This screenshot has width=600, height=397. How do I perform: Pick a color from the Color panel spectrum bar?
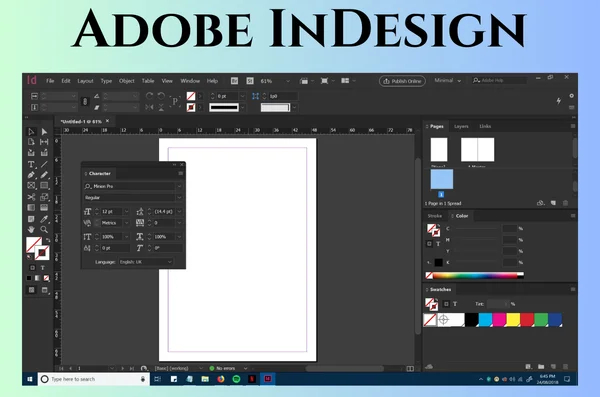pyautogui.click(x=475, y=275)
